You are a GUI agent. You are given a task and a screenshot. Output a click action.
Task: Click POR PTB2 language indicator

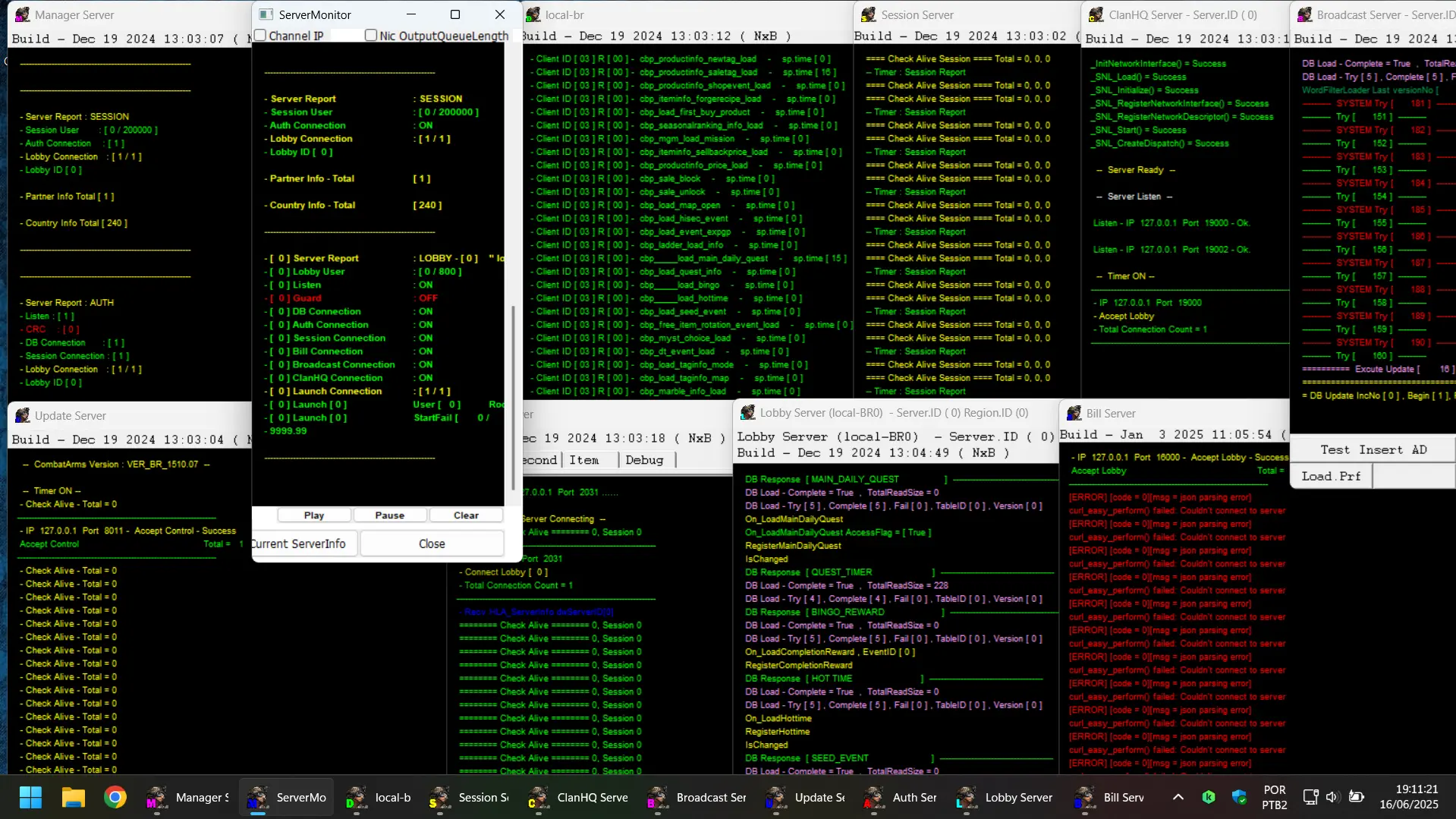tap(1275, 797)
